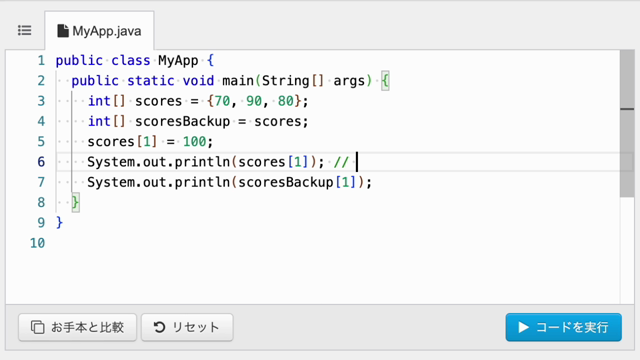Click the value 100 on line 5
640x360 pixels.
click(194, 142)
